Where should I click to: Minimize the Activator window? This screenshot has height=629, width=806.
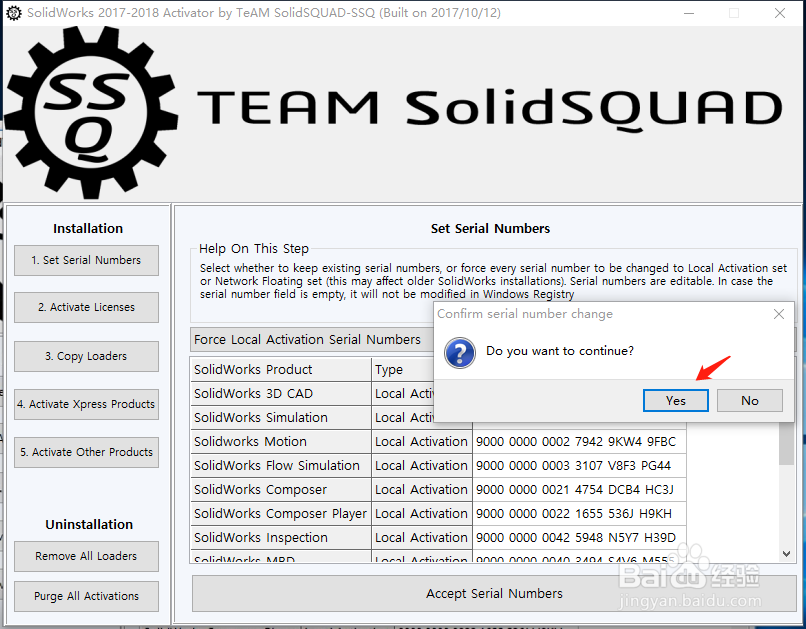point(689,13)
